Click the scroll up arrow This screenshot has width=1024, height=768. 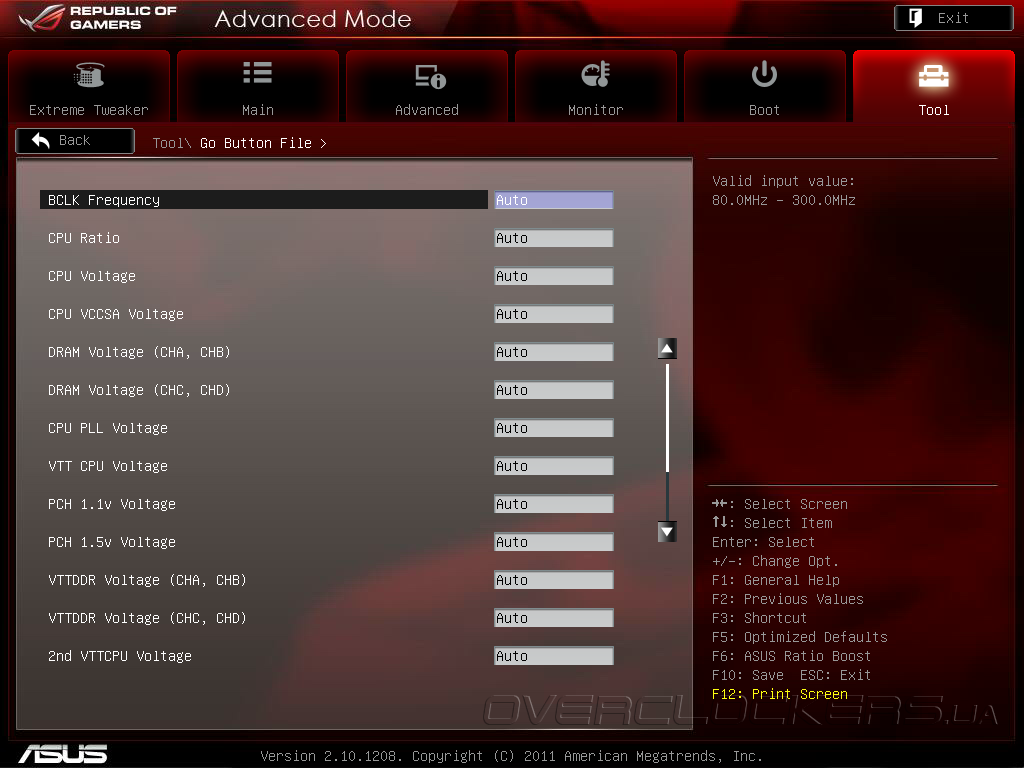(667, 349)
